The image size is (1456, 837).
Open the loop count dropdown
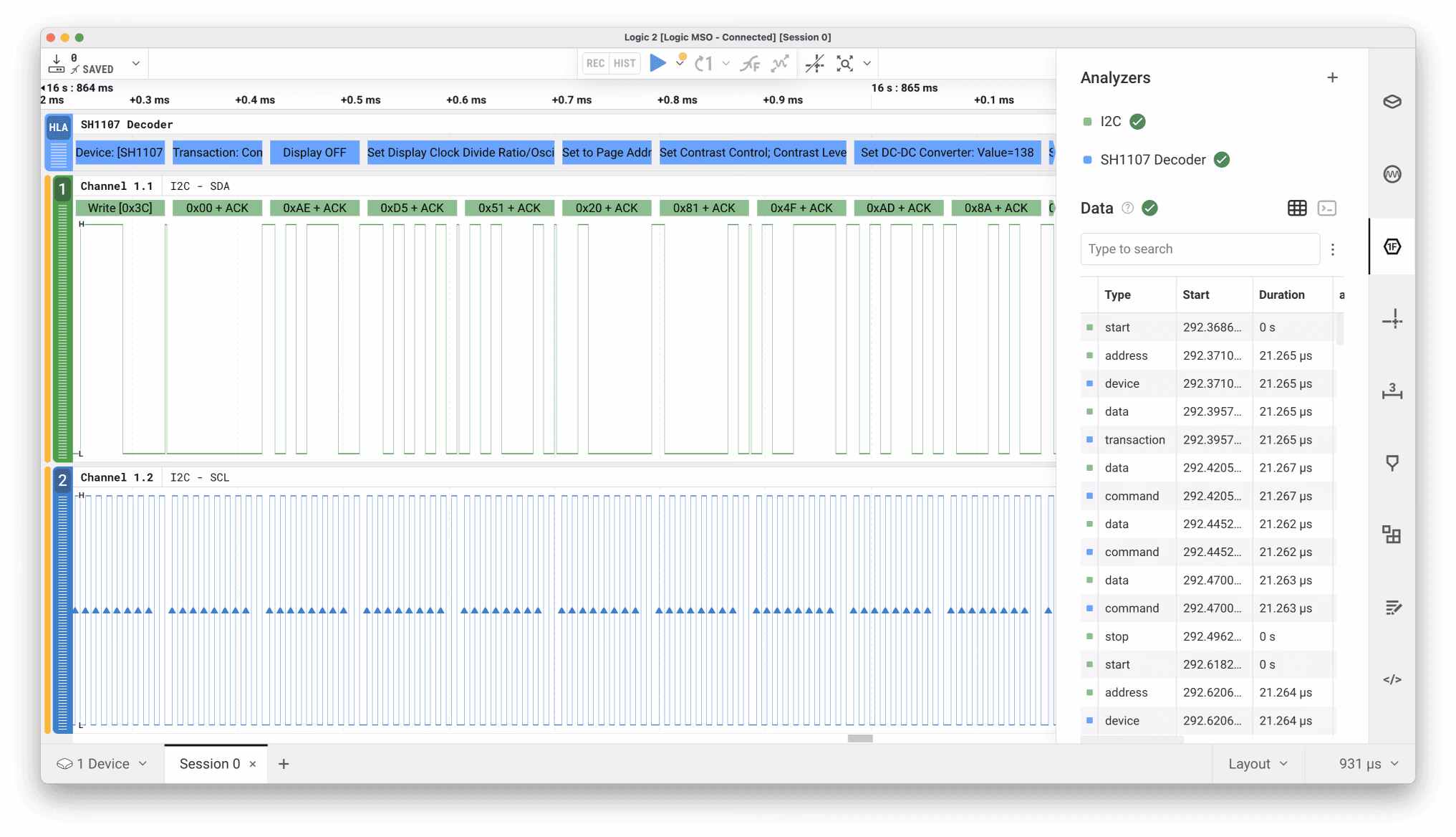click(725, 63)
